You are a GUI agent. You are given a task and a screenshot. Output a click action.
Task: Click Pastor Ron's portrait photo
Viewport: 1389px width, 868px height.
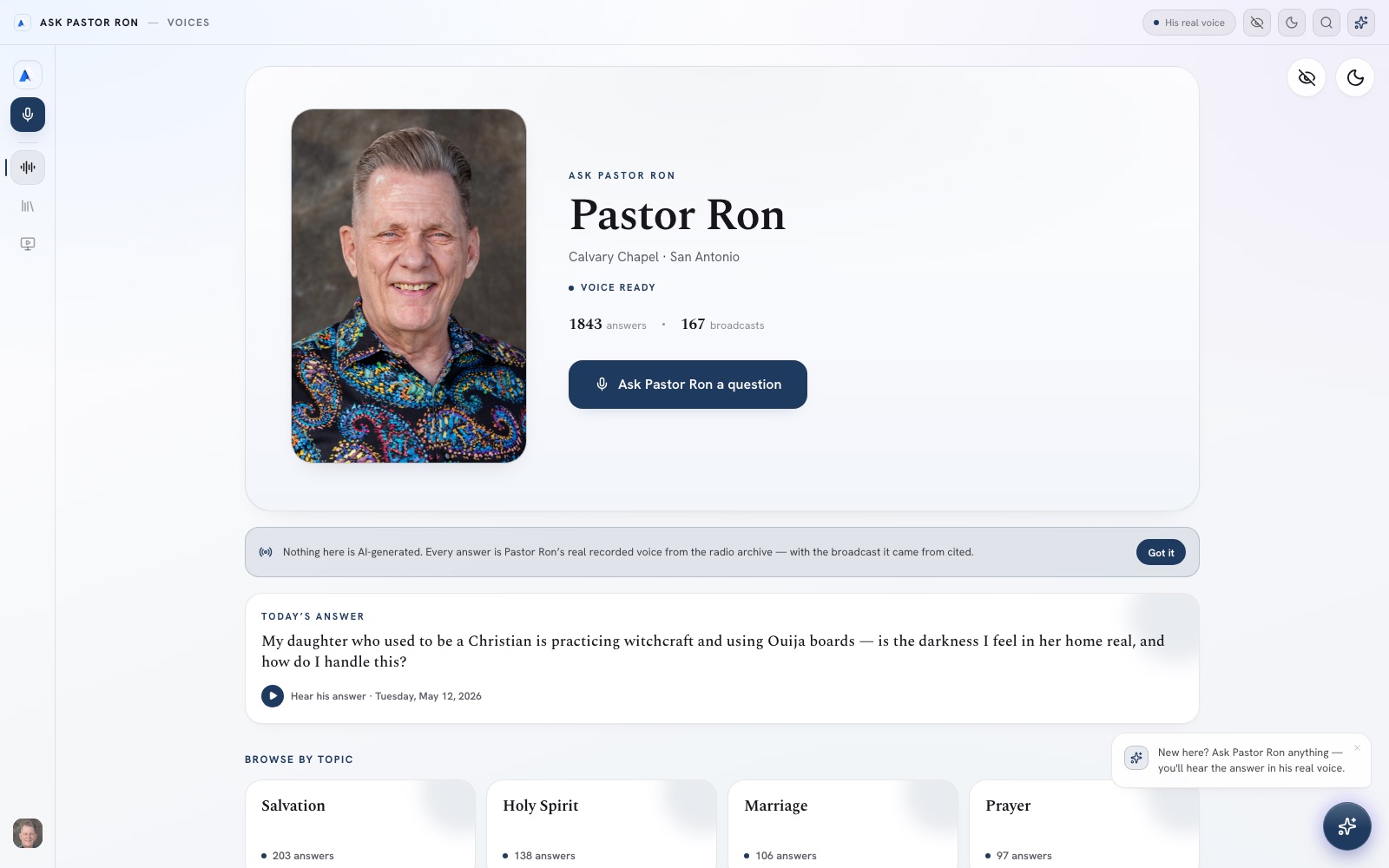click(x=409, y=286)
